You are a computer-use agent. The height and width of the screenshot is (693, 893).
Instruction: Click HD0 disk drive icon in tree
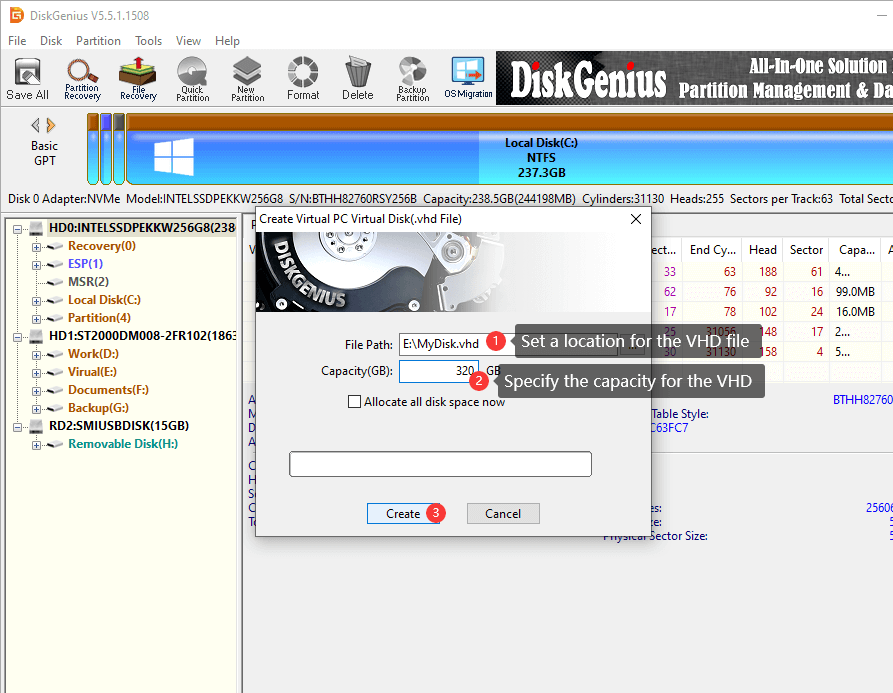click(x=36, y=228)
